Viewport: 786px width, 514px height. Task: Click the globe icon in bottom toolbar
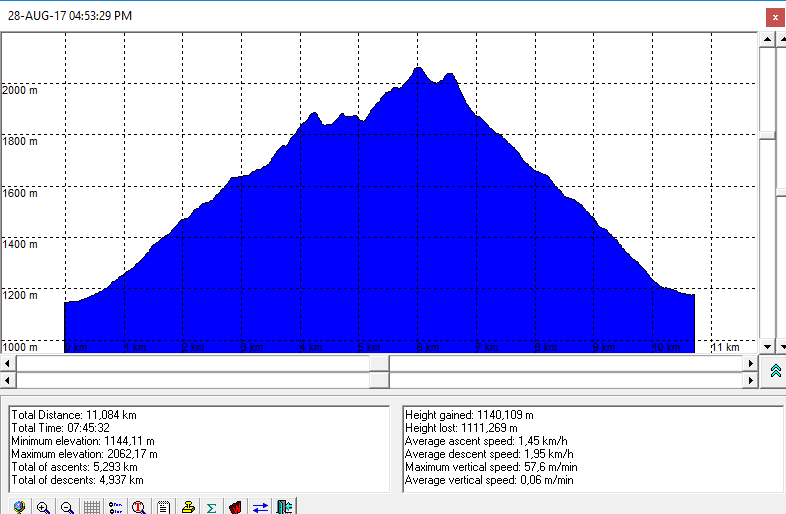pos(19,507)
